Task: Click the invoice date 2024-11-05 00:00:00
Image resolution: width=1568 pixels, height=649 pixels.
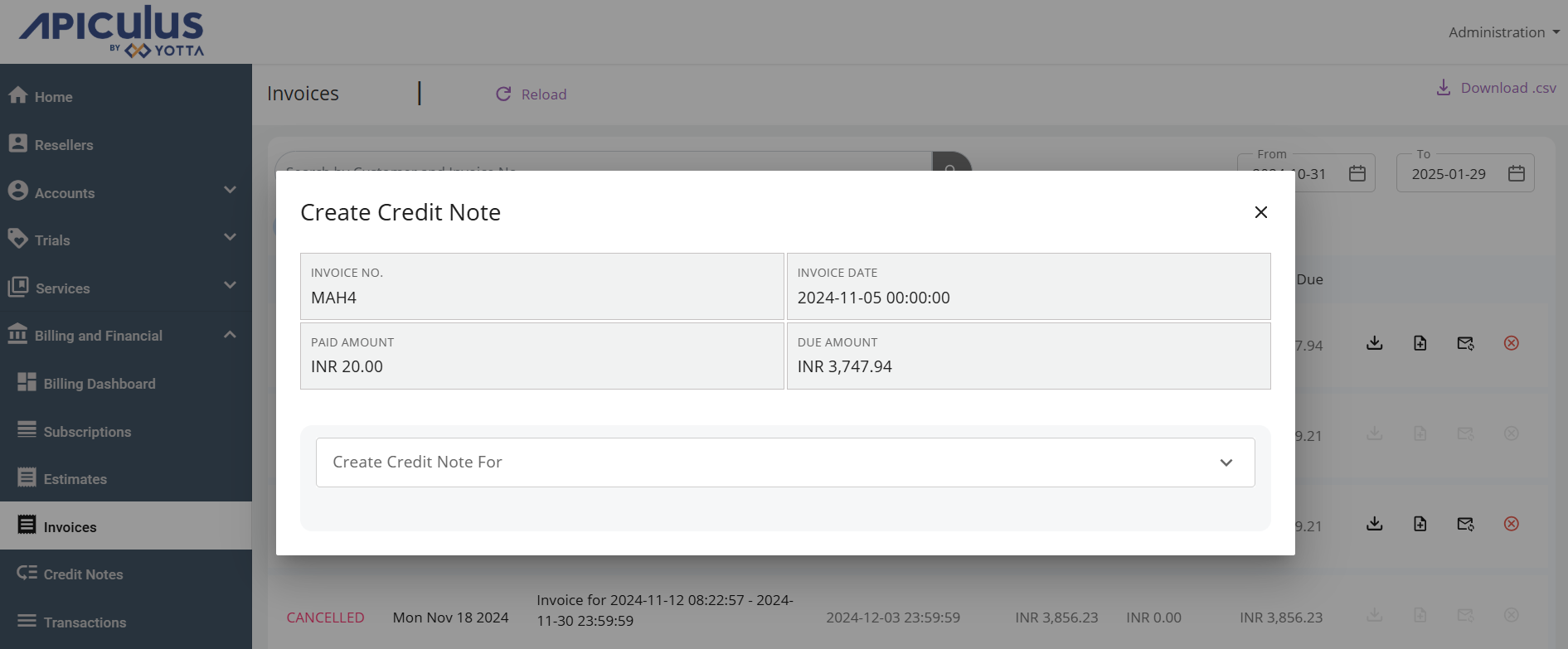Action: [874, 298]
